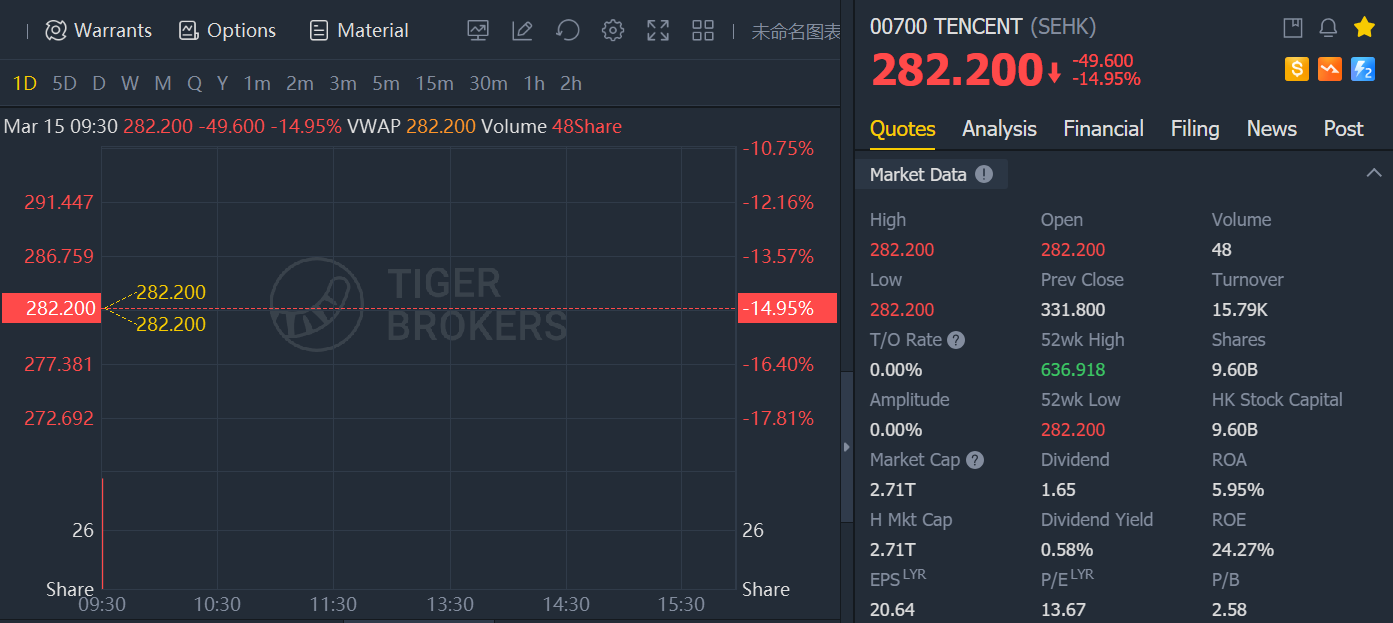The height and width of the screenshot is (623, 1393).
Task: Open the Market Cap help tooltip
Action: click(x=976, y=460)
